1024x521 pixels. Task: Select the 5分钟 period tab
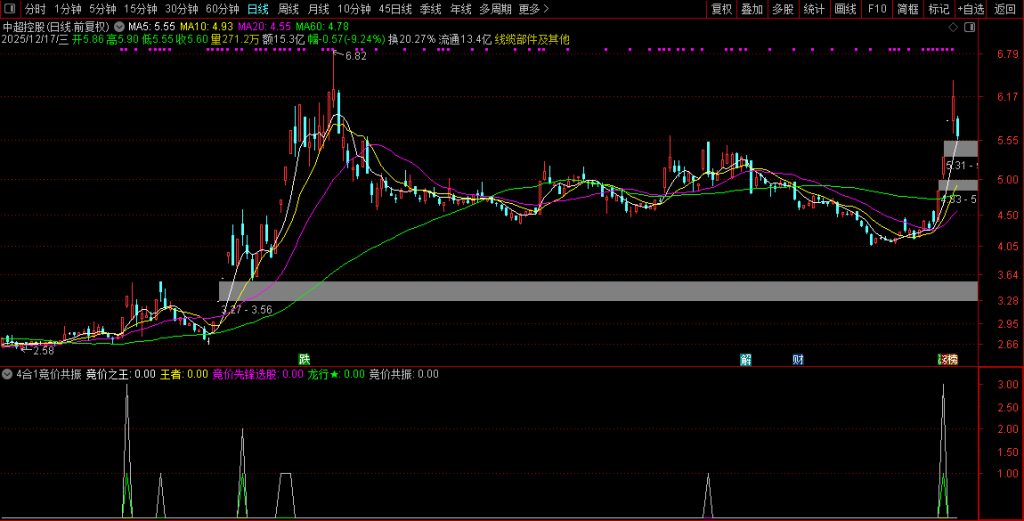point(103,9)
